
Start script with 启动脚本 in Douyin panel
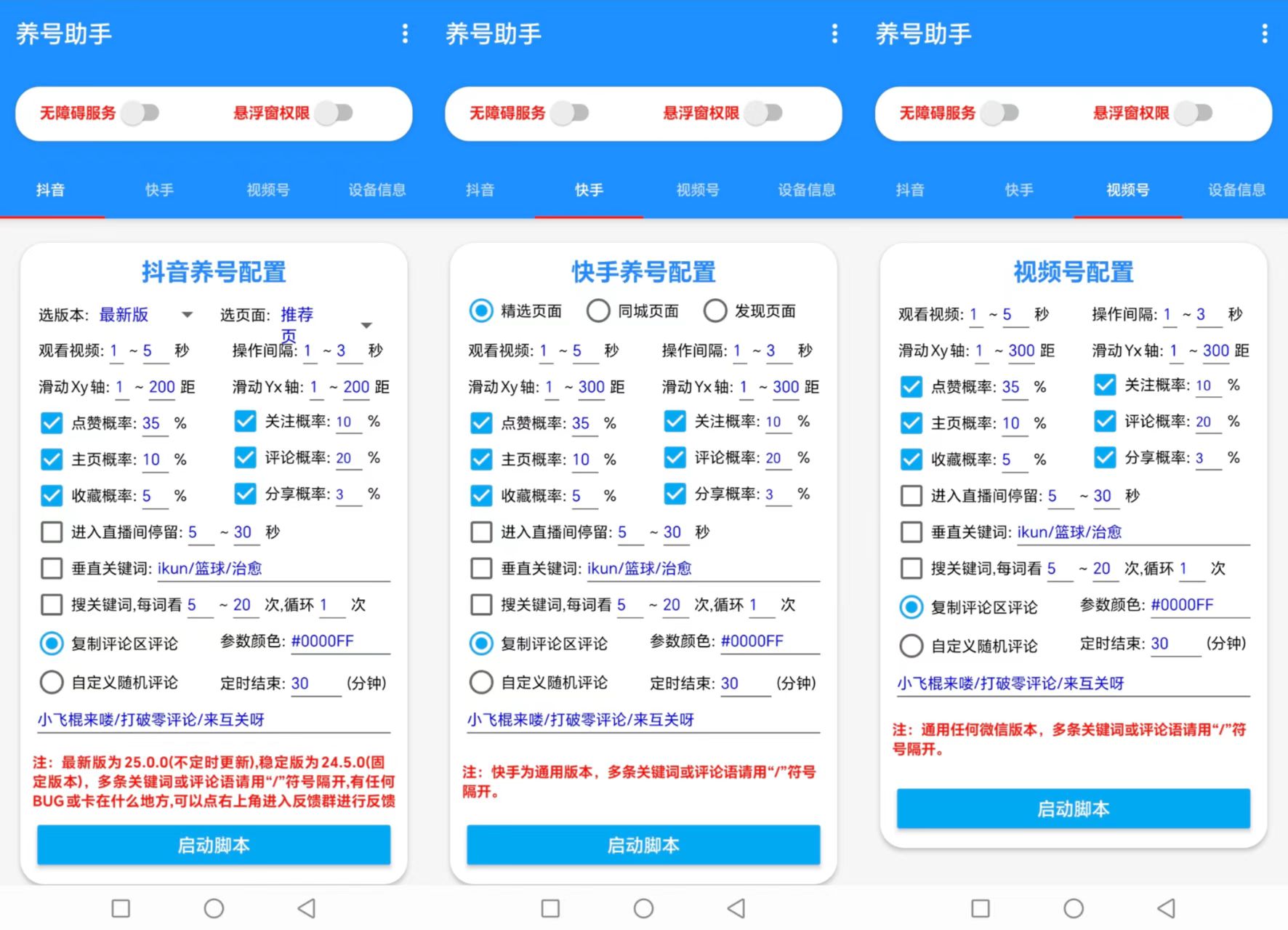(x=214, y=845)
